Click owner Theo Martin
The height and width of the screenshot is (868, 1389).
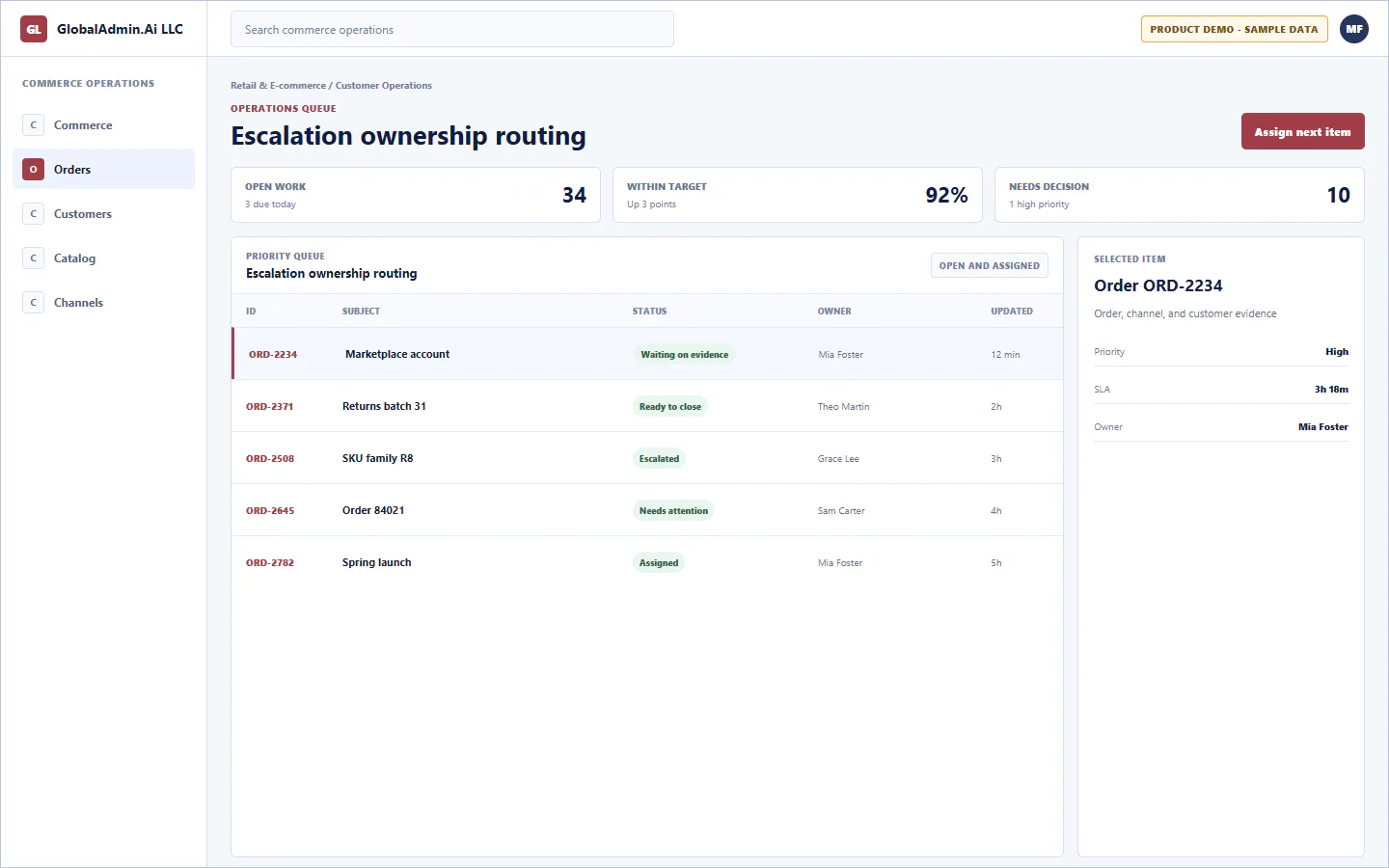tap(843, 407)
